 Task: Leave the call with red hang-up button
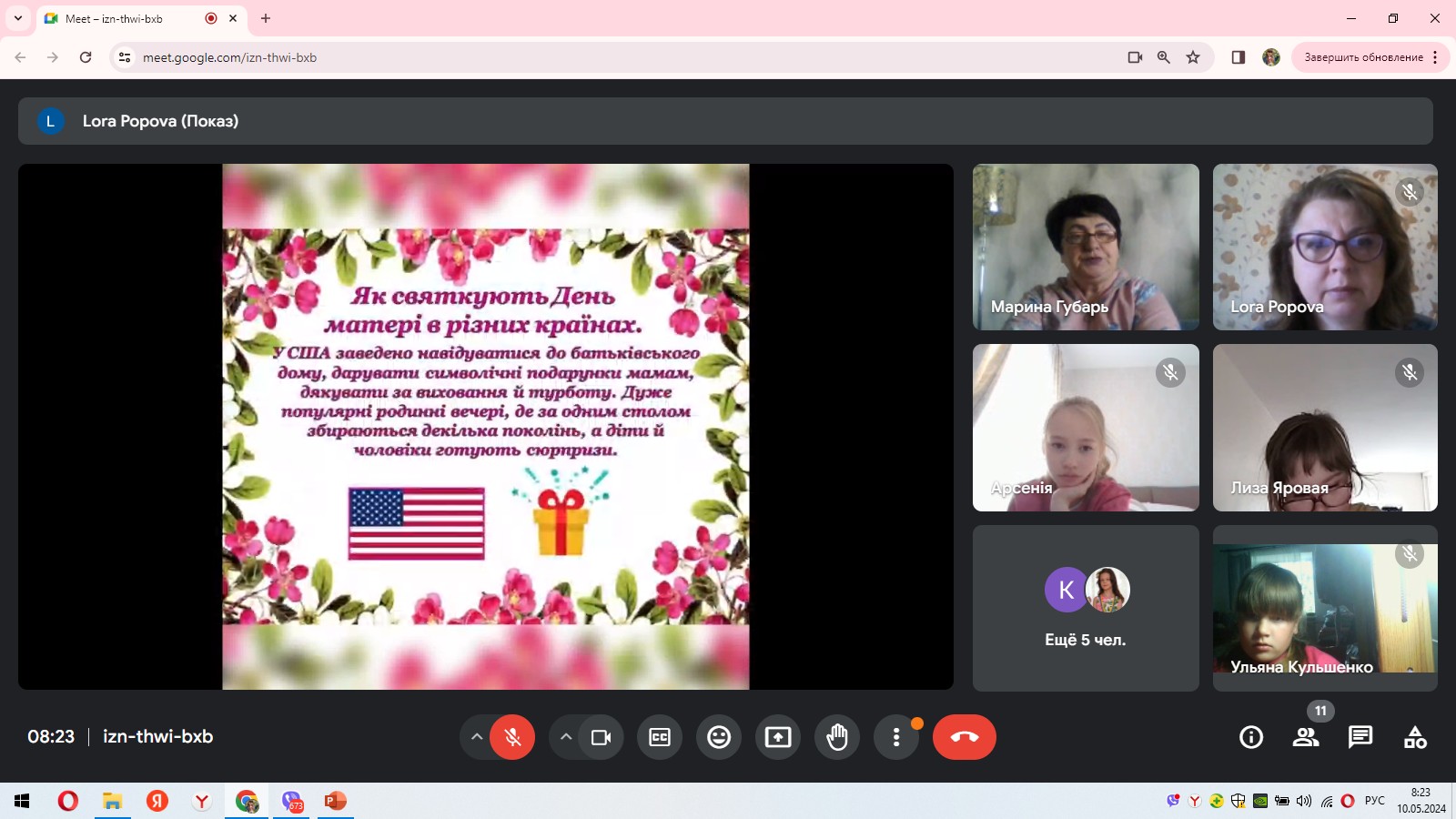(964, 737)
